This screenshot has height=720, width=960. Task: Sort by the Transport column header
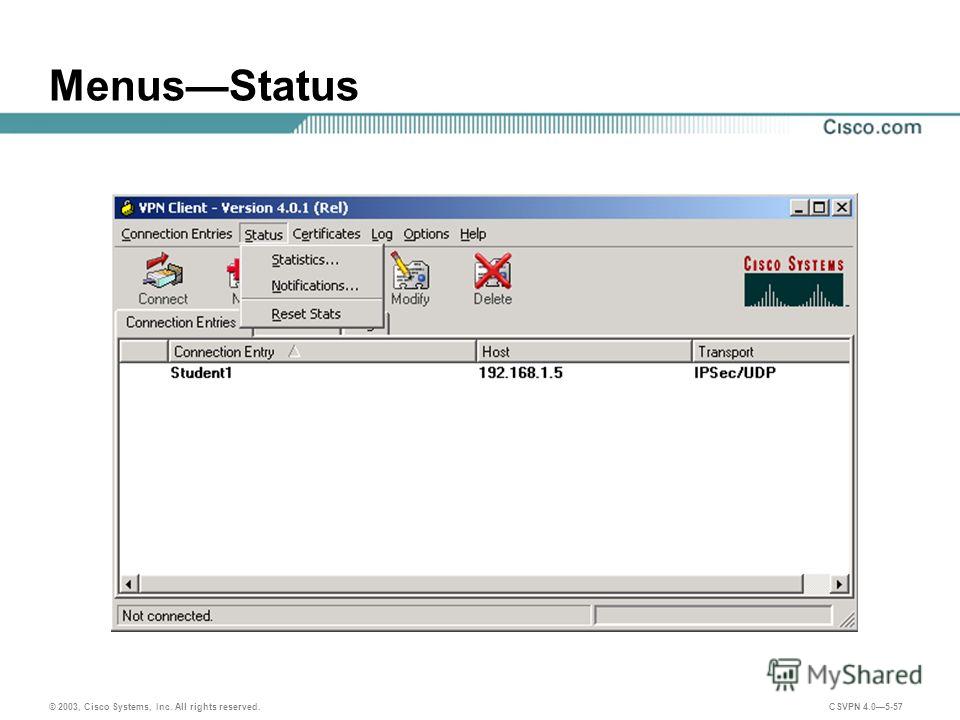771,352
